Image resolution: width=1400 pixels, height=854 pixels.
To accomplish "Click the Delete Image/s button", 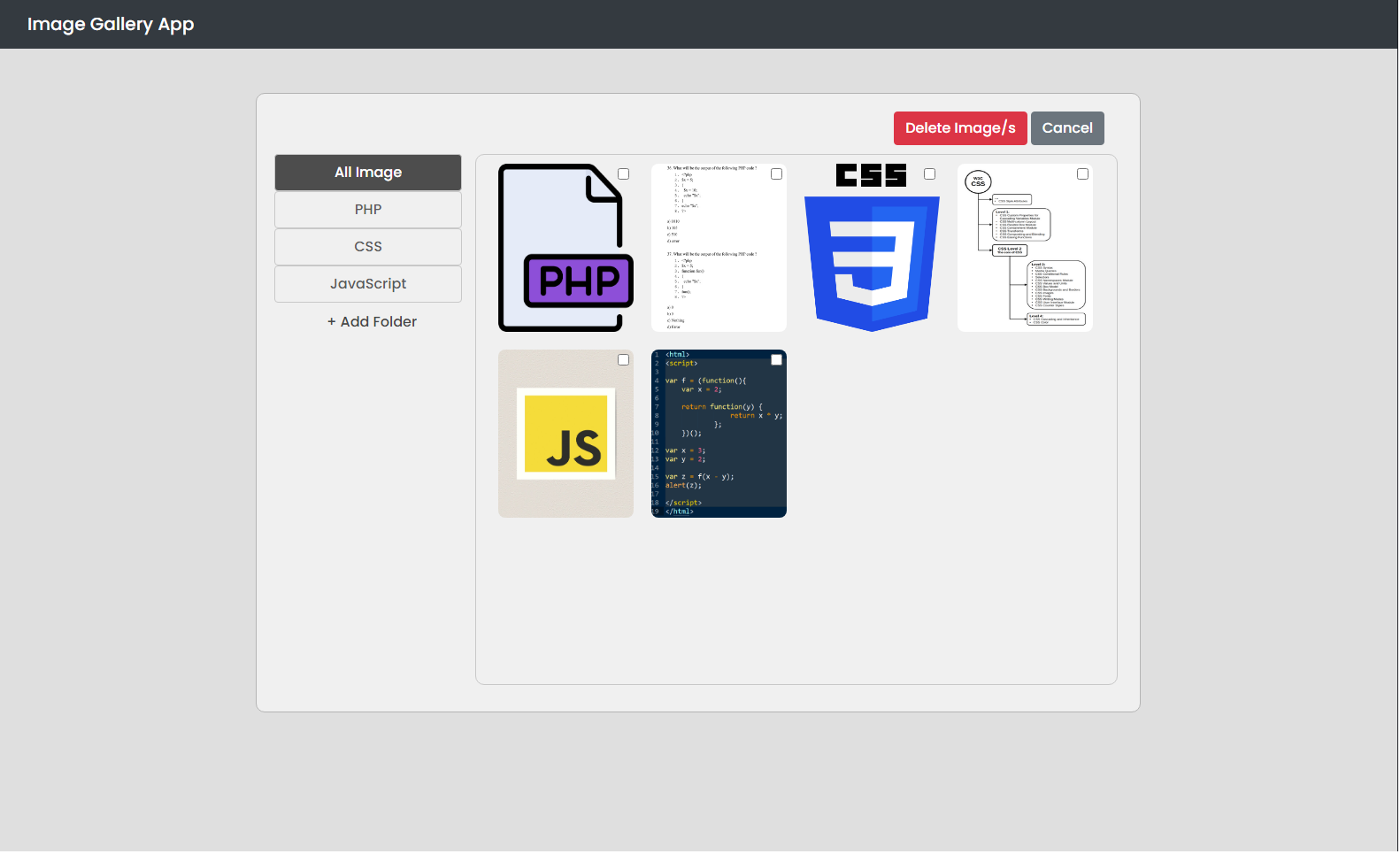I will pos(960,128).
